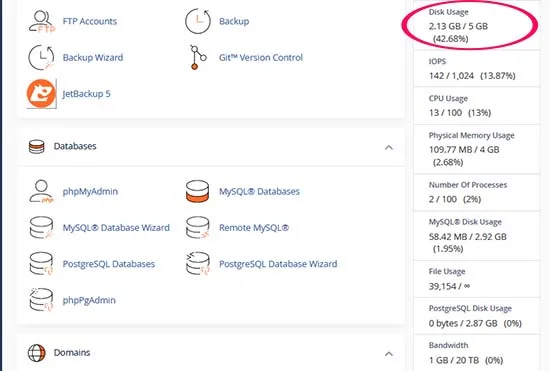550x371 pixels.
Task: Click the Domains section heading
Action: point(72,352)
